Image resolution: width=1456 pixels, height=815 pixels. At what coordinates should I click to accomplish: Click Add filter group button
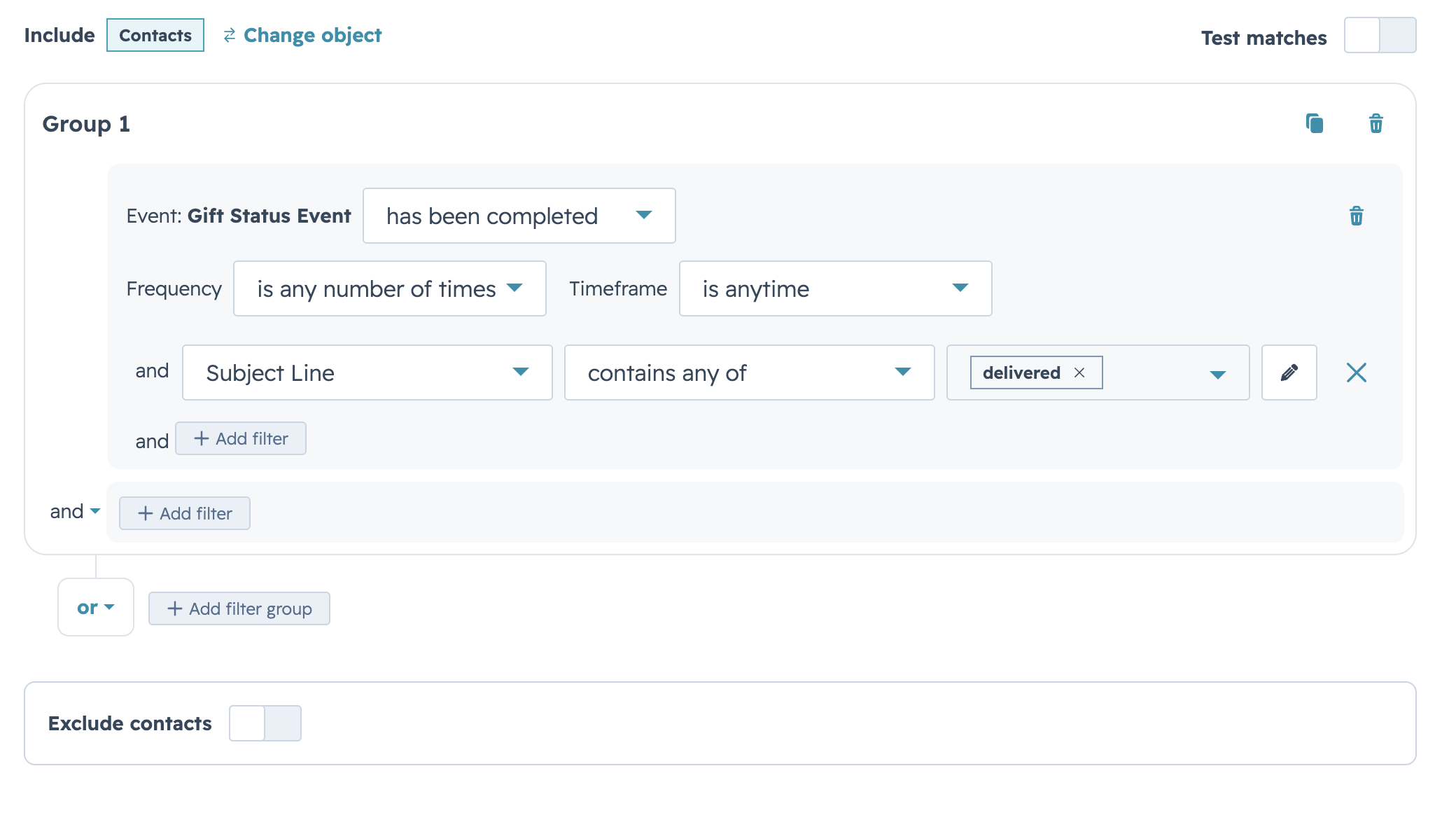pyautogui.click(x=239, y=608)
